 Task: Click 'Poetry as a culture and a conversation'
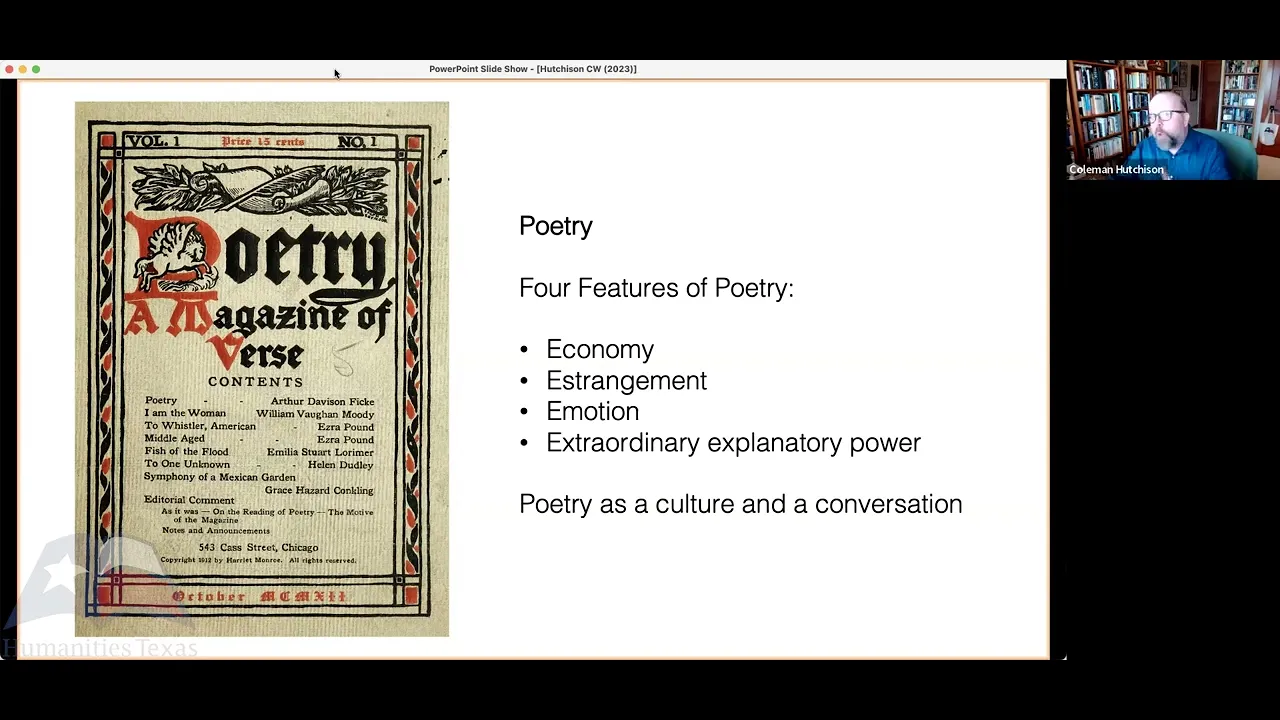coord(741,504)
